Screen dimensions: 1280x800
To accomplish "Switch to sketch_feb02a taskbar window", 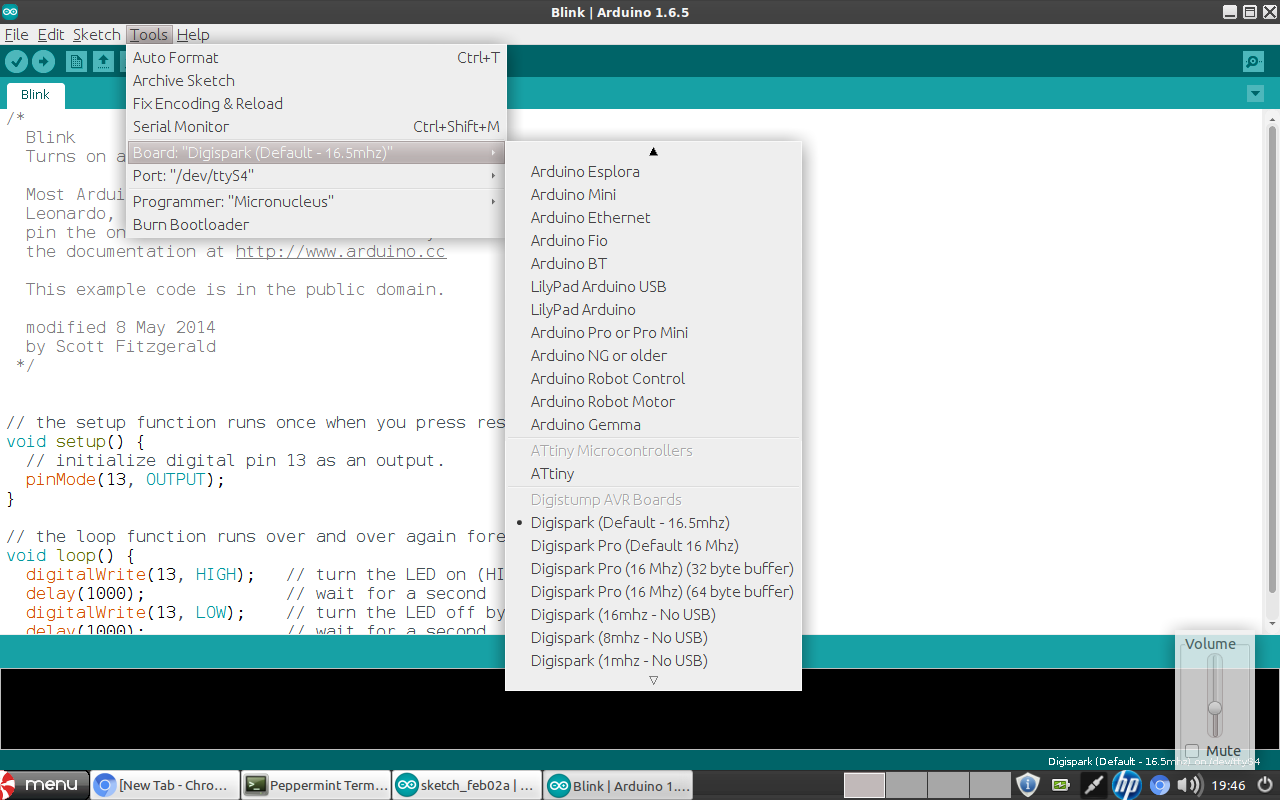I will [x=467, y=785].
